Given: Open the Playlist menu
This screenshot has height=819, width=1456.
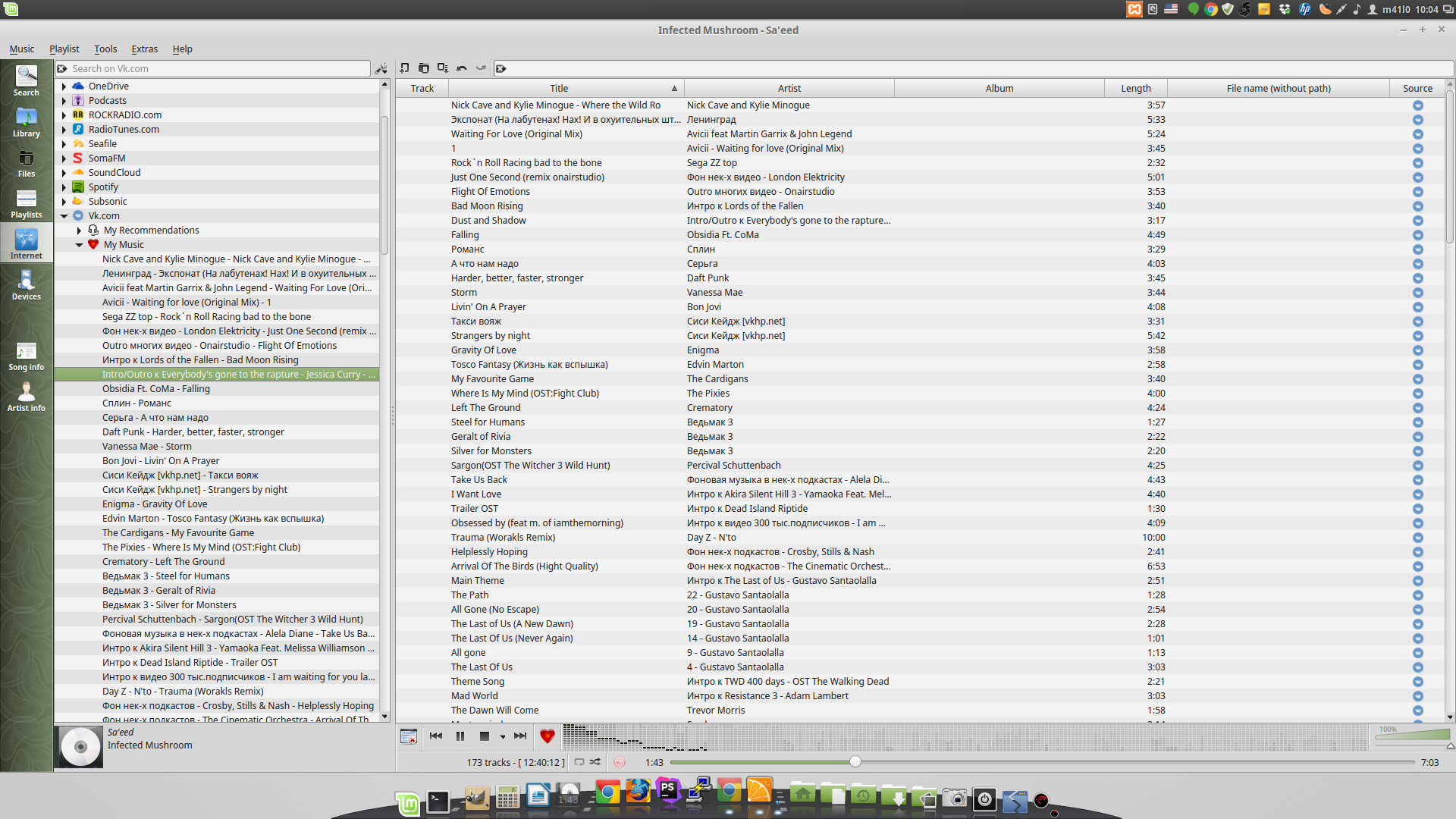Looking at the screenshot, I should click(x=64, y=49).
